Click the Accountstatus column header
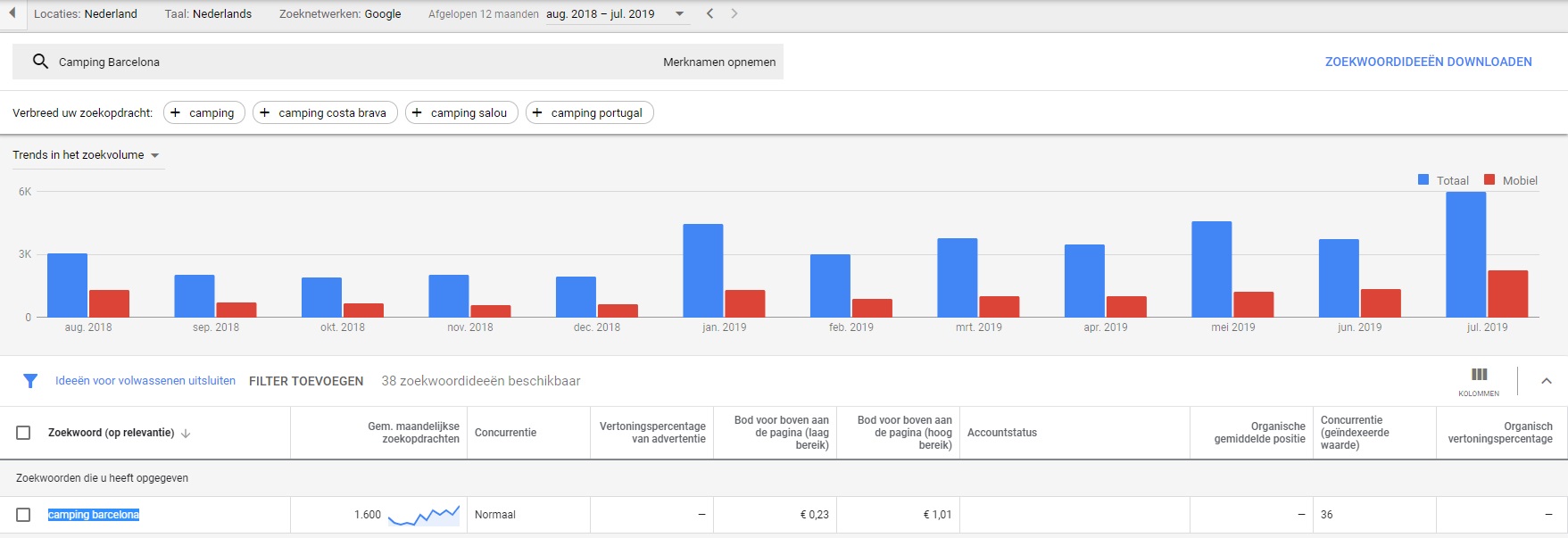Screen dimensions: 1568x538 tap(1002, 433)
